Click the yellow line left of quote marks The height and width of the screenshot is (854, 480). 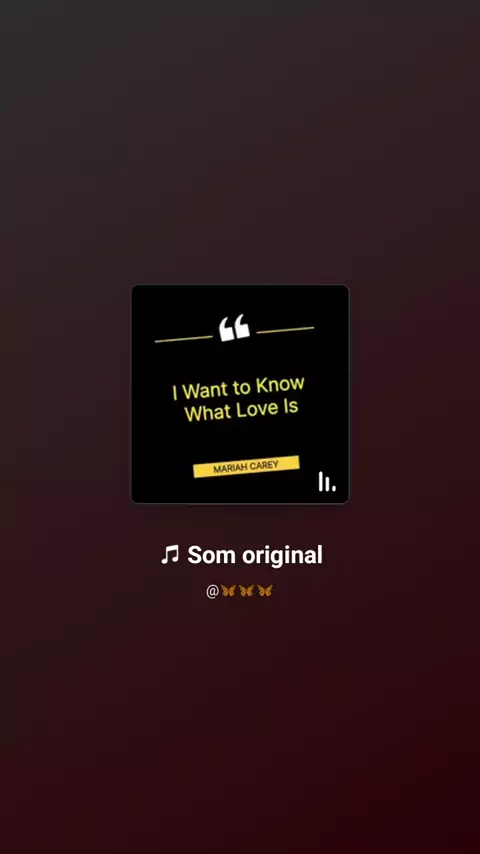pos(184,339)
